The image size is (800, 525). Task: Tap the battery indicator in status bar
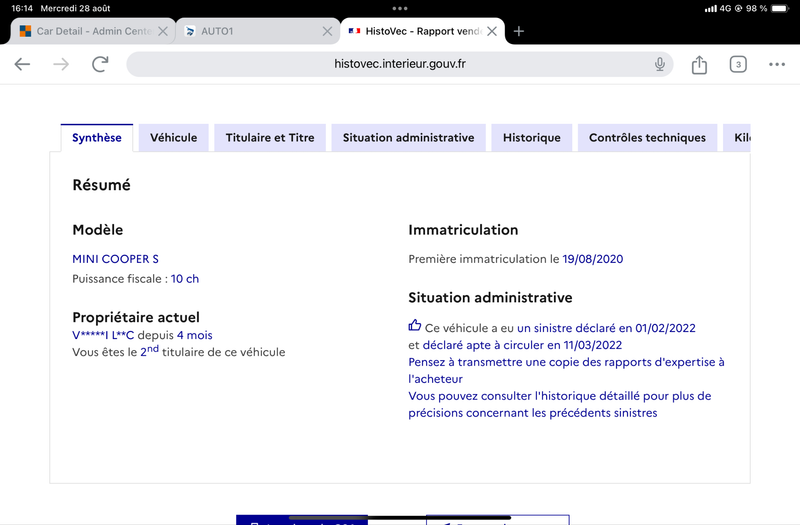click(780, 8)
